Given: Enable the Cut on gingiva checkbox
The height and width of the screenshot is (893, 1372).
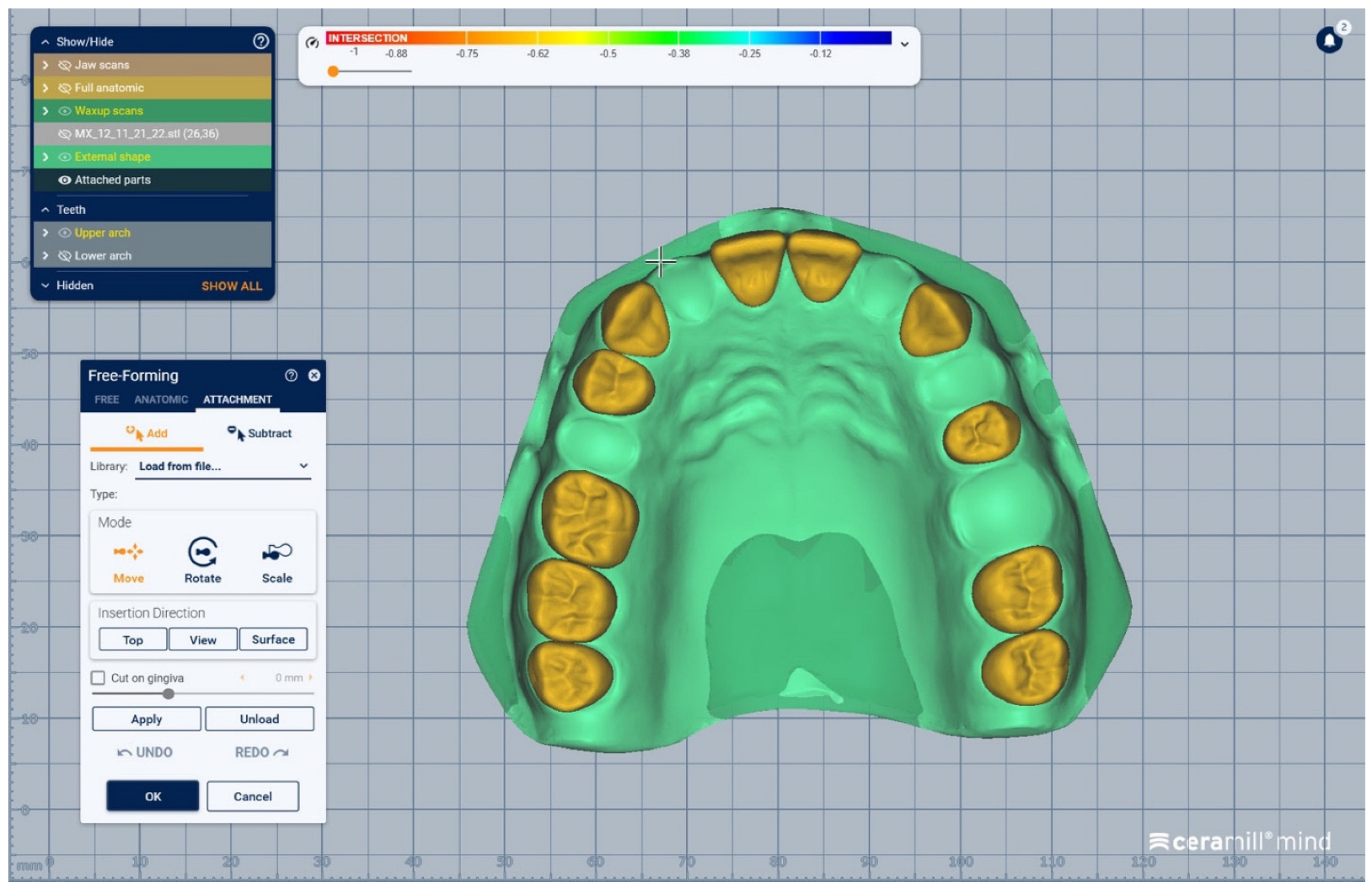Looking at the screenshot, I should [x=99, y=678].
